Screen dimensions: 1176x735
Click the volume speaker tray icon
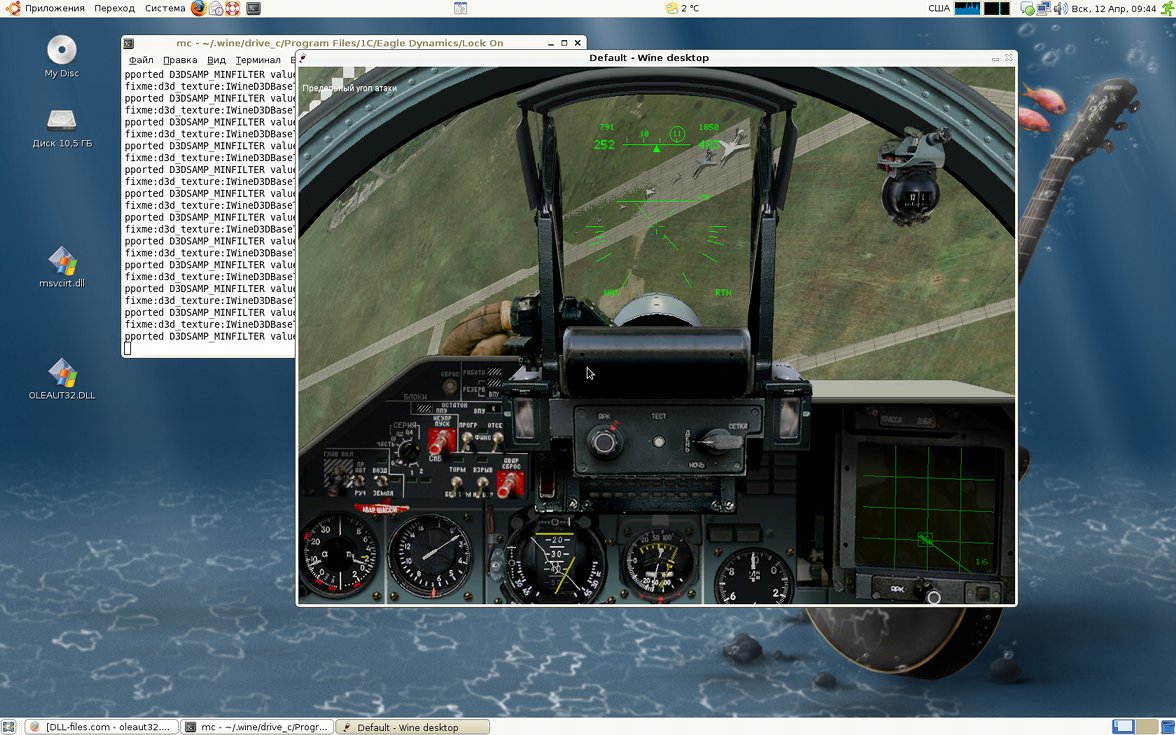coord(1060,8)
